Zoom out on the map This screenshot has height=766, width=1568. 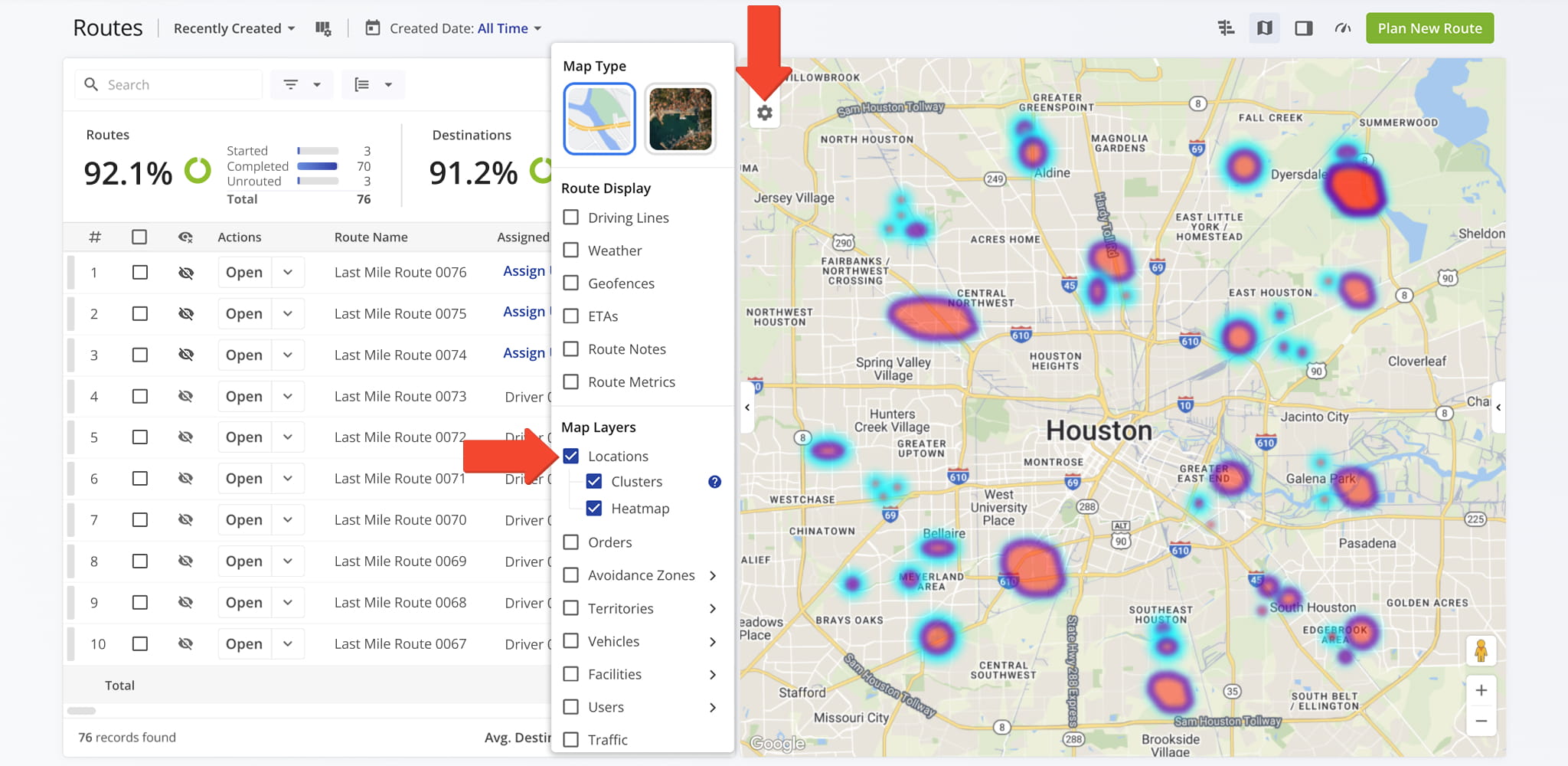click(1481, 721)
